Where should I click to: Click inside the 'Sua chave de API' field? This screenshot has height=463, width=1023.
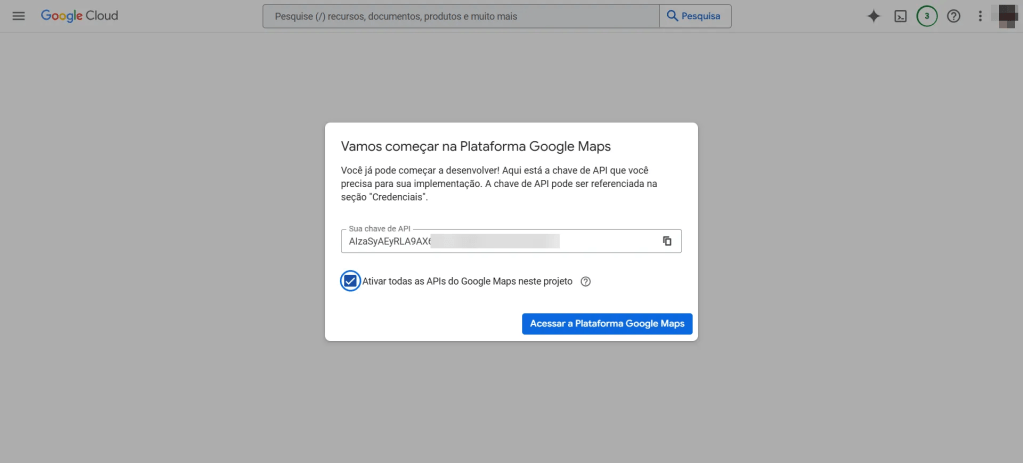click(500, 241)
